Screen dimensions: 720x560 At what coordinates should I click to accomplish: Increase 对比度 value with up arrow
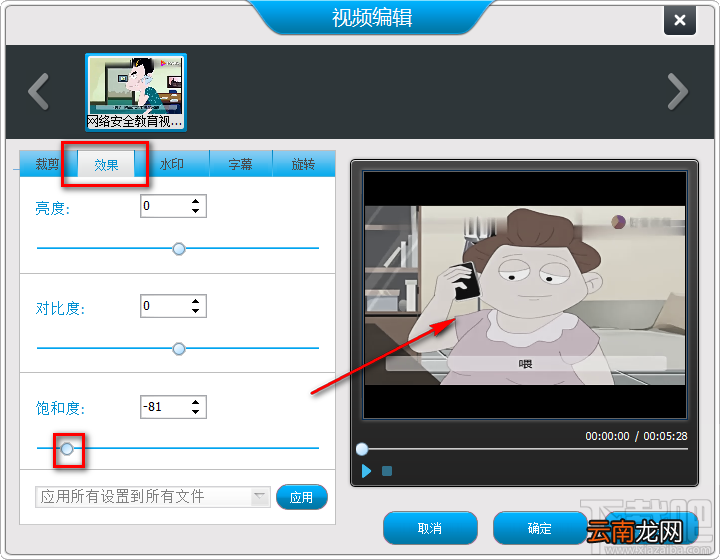click(x=196, y=301)
